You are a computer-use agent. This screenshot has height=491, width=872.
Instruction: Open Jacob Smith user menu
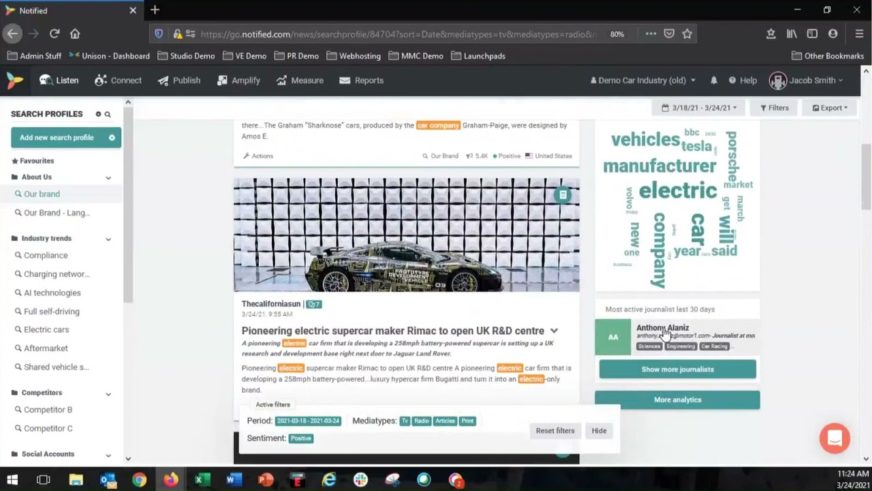pos(806,81)
